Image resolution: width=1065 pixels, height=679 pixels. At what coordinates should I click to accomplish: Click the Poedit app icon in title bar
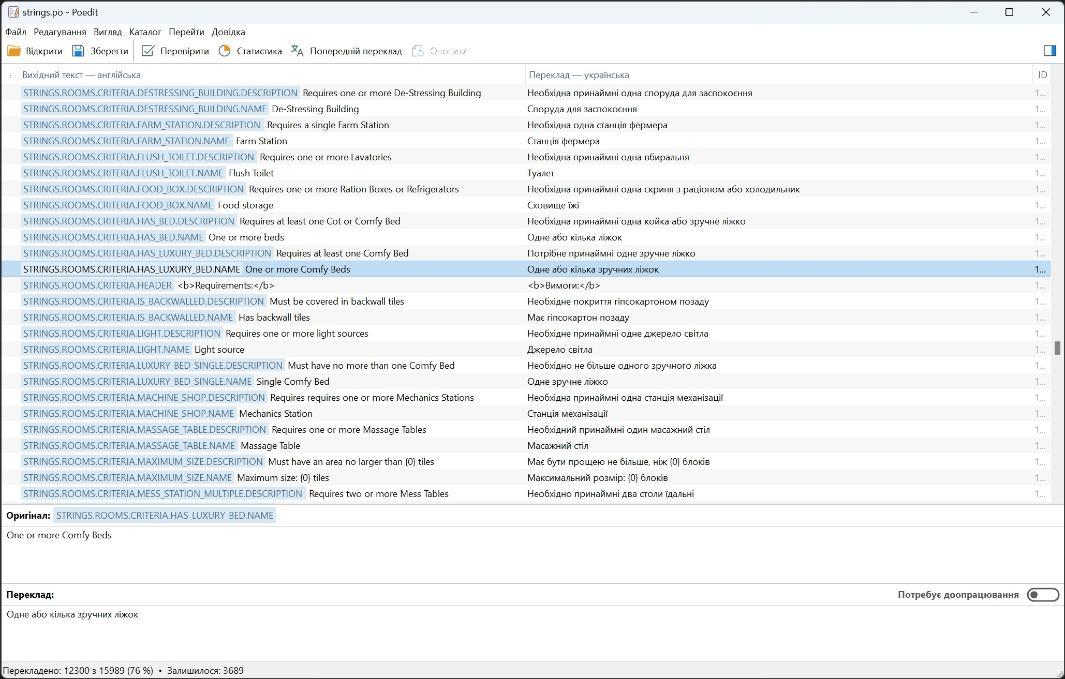tap(12, 12)
